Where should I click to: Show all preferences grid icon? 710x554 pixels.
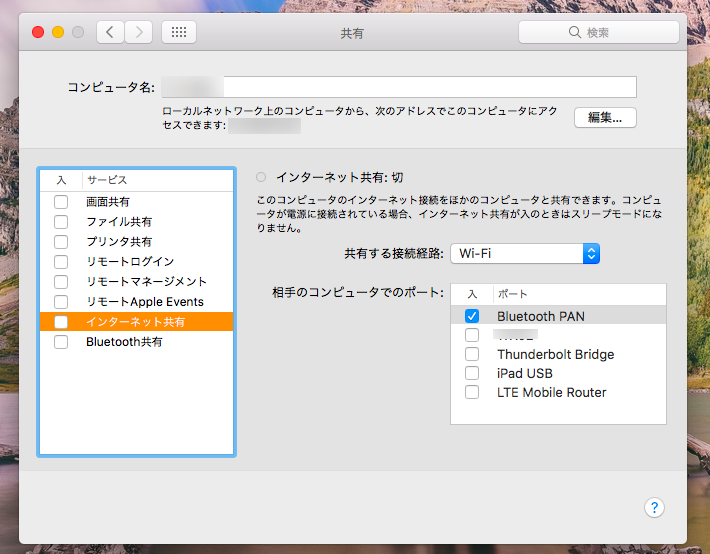[179, 32]
